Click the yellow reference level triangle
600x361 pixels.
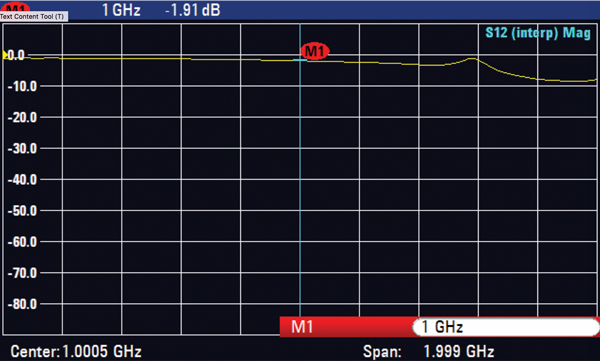coord(5,55)
